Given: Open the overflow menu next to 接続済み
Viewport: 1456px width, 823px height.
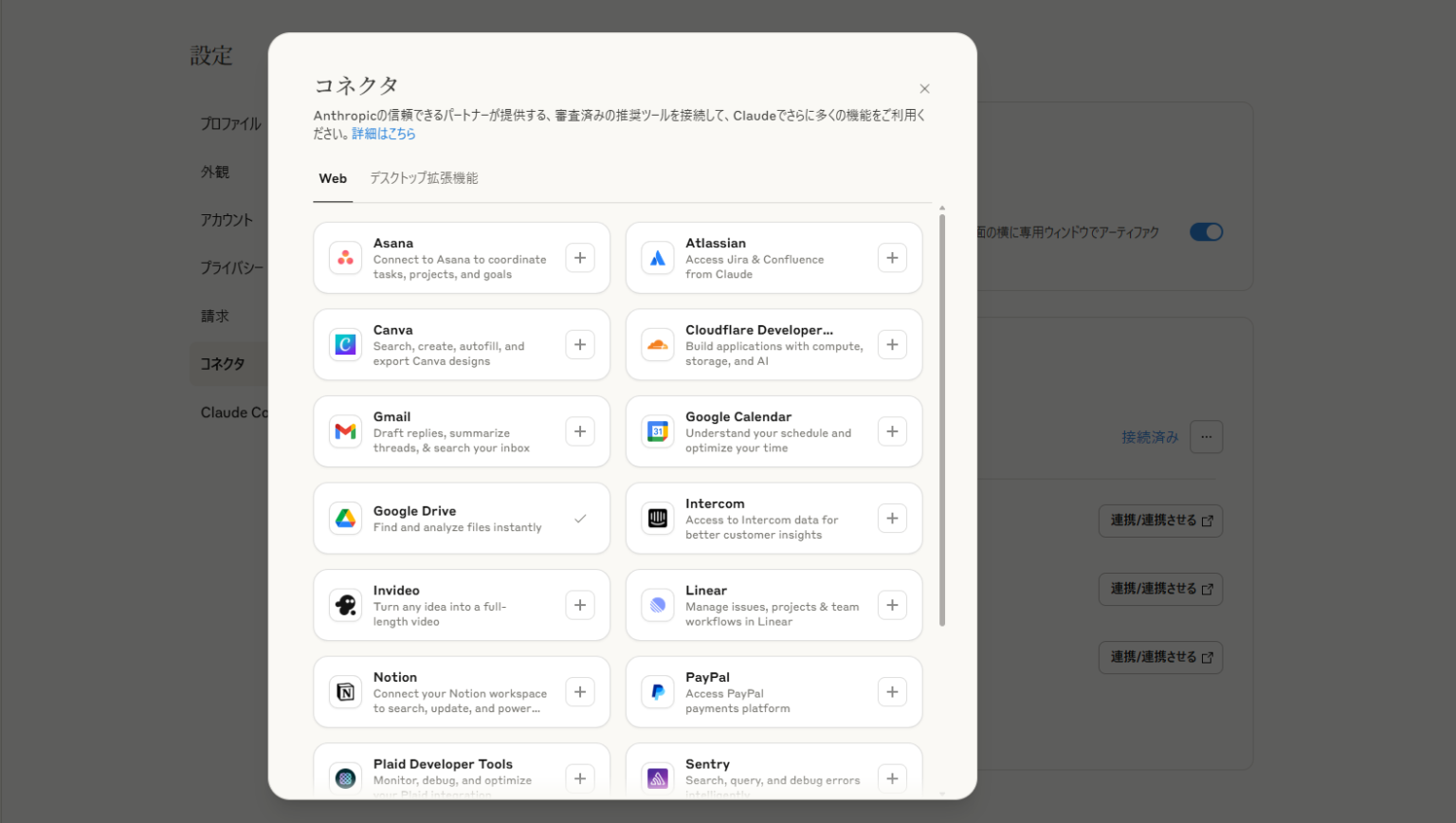Looking at the screenshot, I should (x=1206, y=437).
